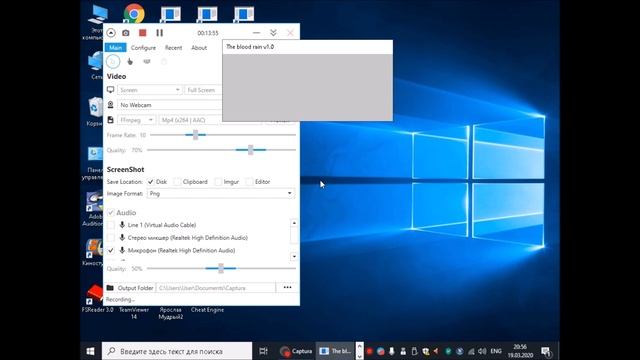Check Line 1 (Virtual Audio Cable)

pos(111,225)
